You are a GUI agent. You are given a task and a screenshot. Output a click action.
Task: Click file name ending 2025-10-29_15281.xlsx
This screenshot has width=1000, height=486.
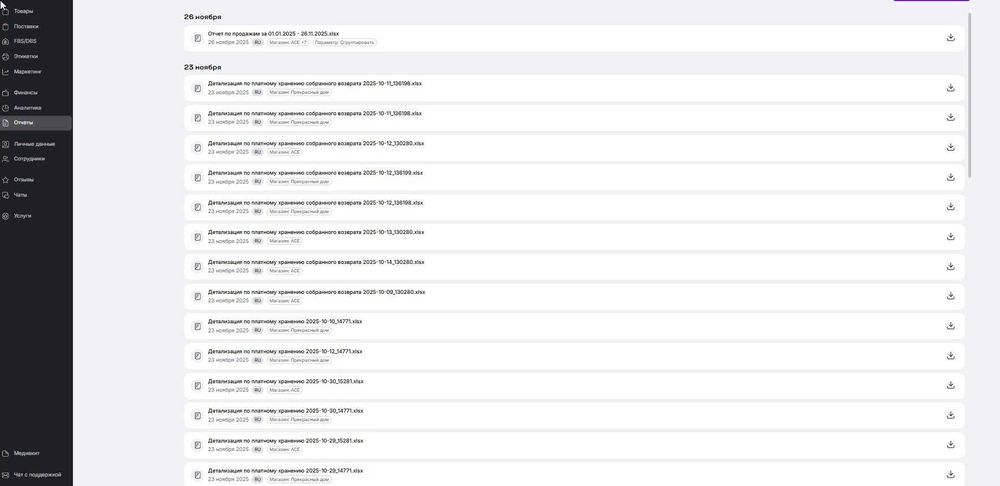286,441
